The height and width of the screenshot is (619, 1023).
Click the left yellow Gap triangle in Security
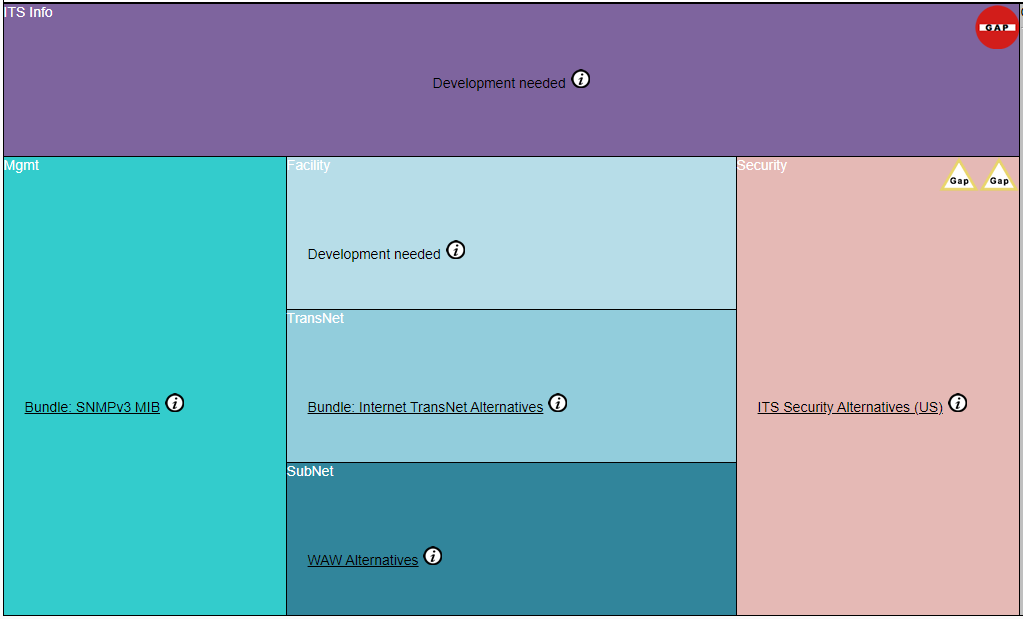coord(958,177)
